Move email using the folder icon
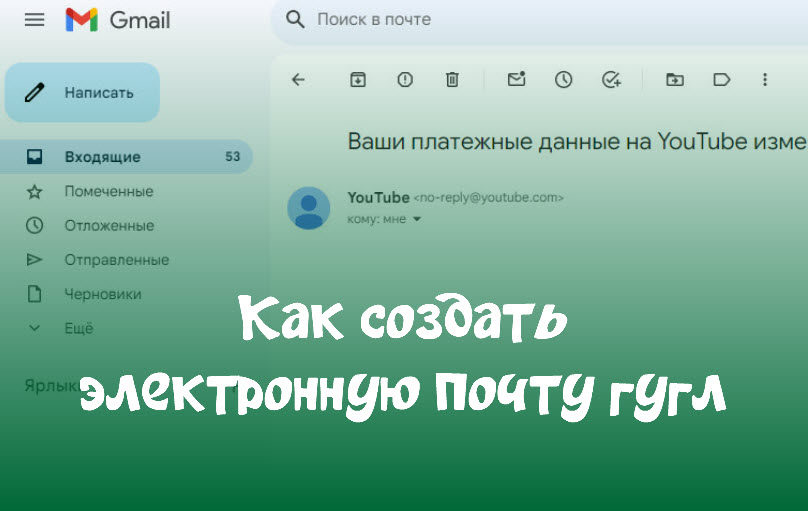 675,80
